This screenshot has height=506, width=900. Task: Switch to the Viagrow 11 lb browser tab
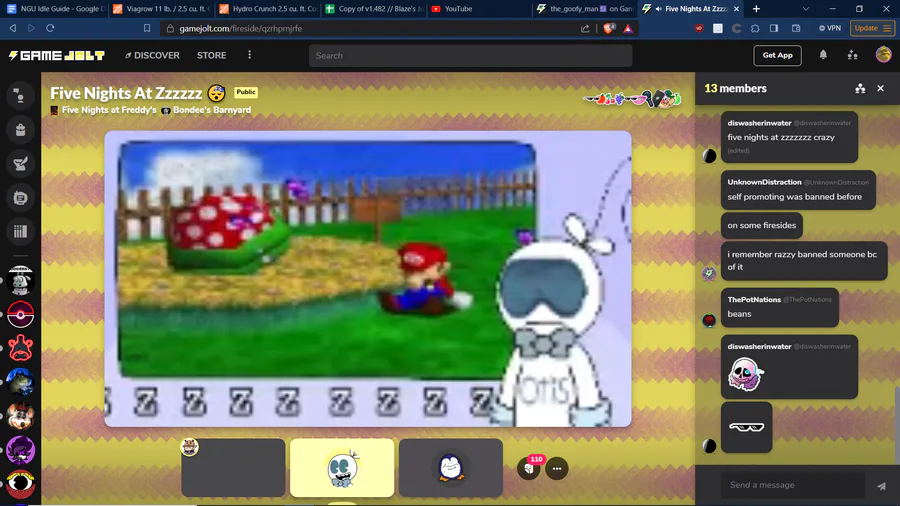point(161,9)
